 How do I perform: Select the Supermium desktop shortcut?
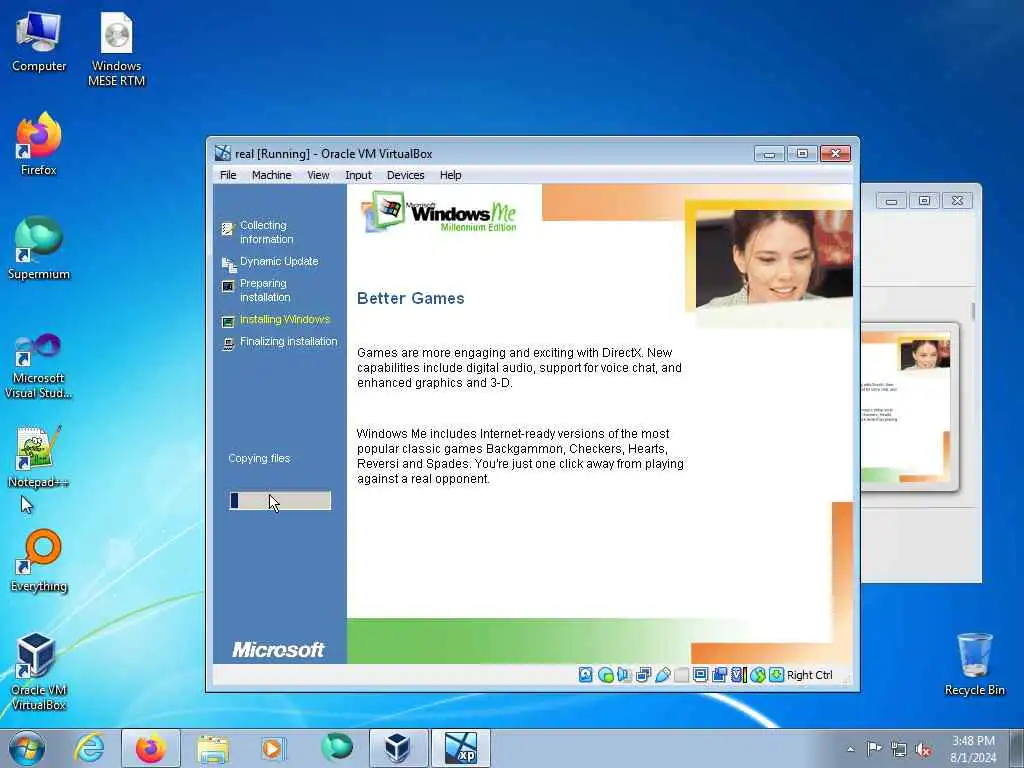coord(39,249)
